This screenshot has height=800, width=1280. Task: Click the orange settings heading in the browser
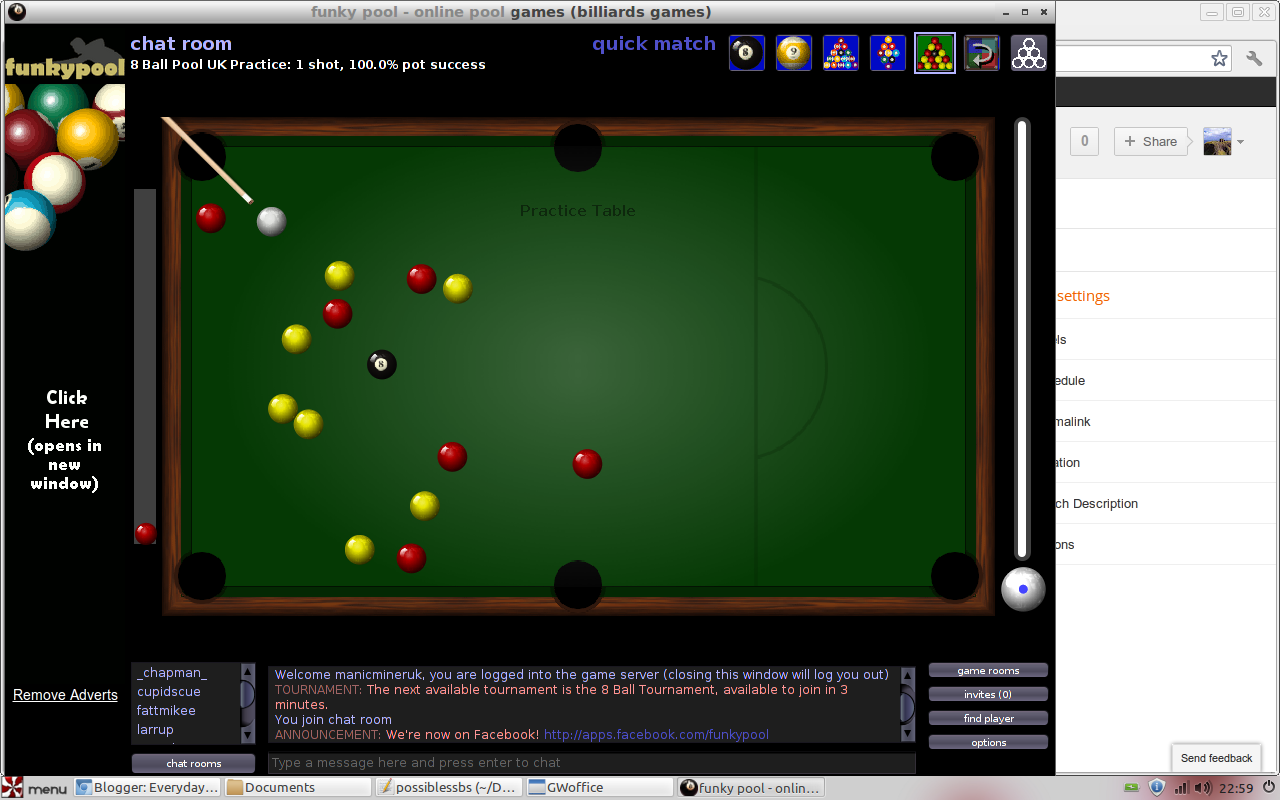coord(1083,296)
